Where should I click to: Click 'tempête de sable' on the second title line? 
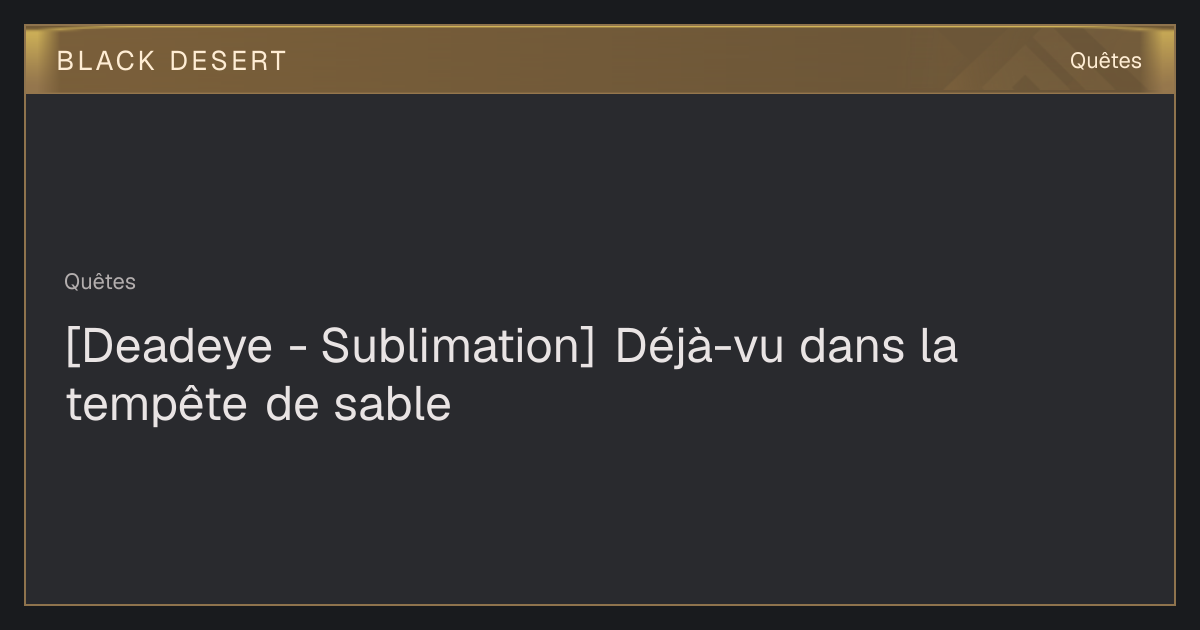coord(258,405)
